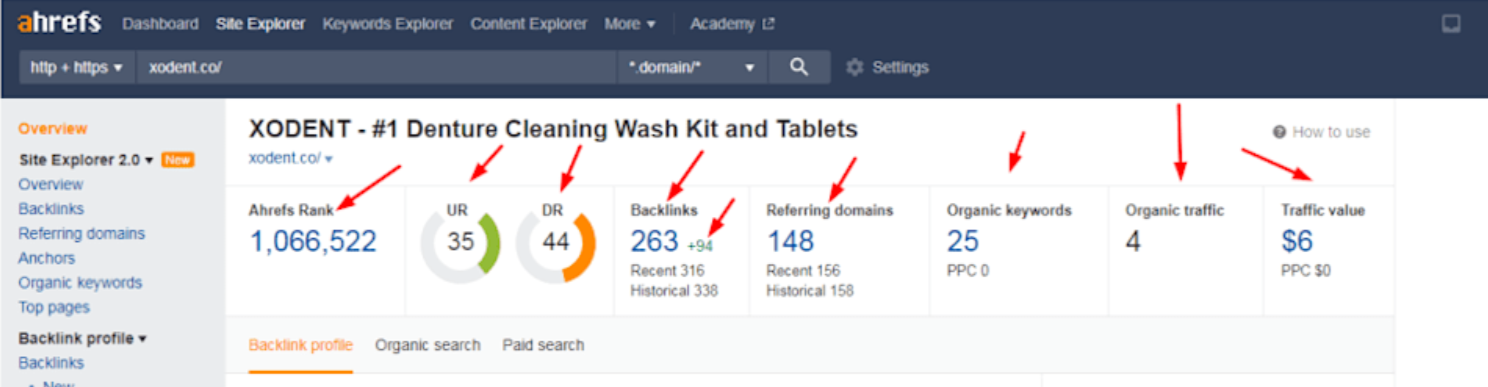
Task: Click the magnifying glass search button
Action: point(798,67)
